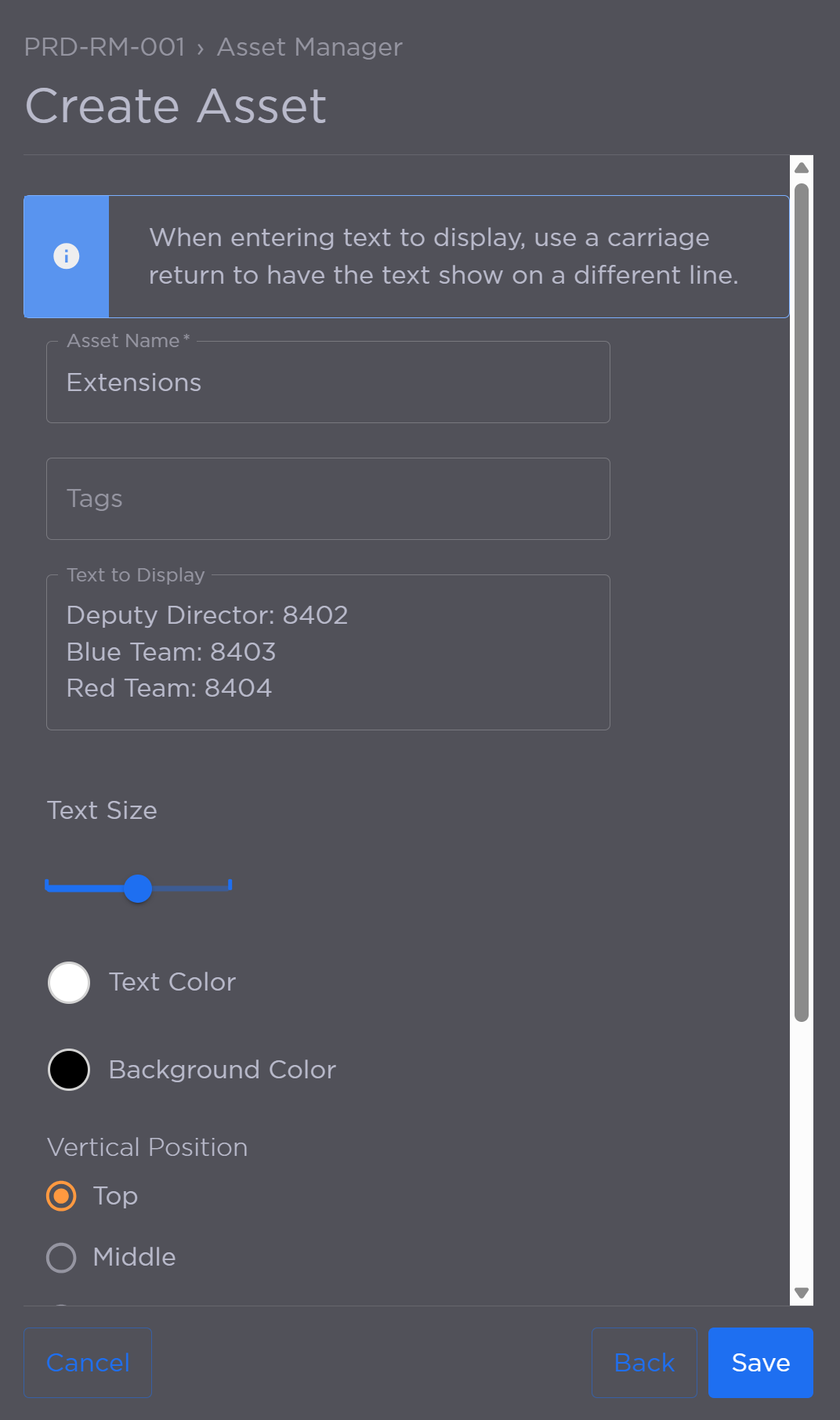Select the text Deputy Director: 8402

[x=207, y=615]
